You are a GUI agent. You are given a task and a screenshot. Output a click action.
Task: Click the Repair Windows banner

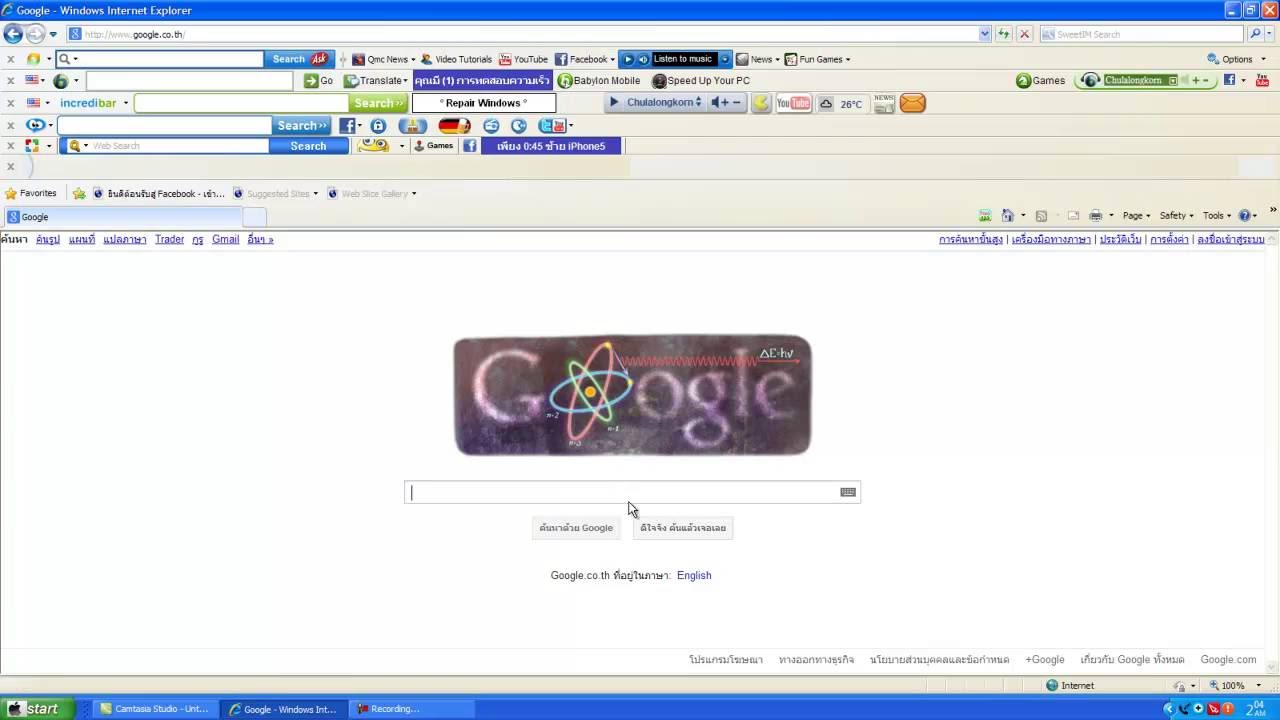click(x=484, y=103)
